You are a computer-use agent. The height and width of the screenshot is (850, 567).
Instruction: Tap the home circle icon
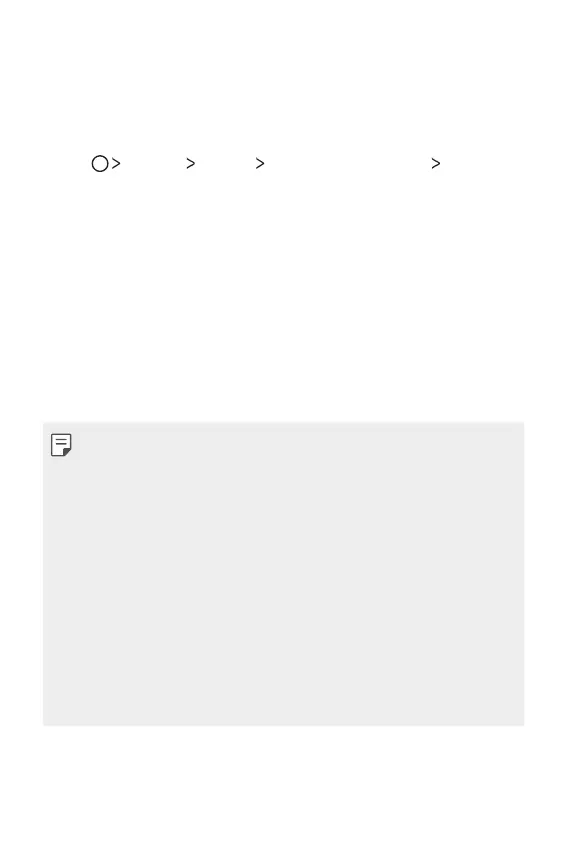point(100,163)
